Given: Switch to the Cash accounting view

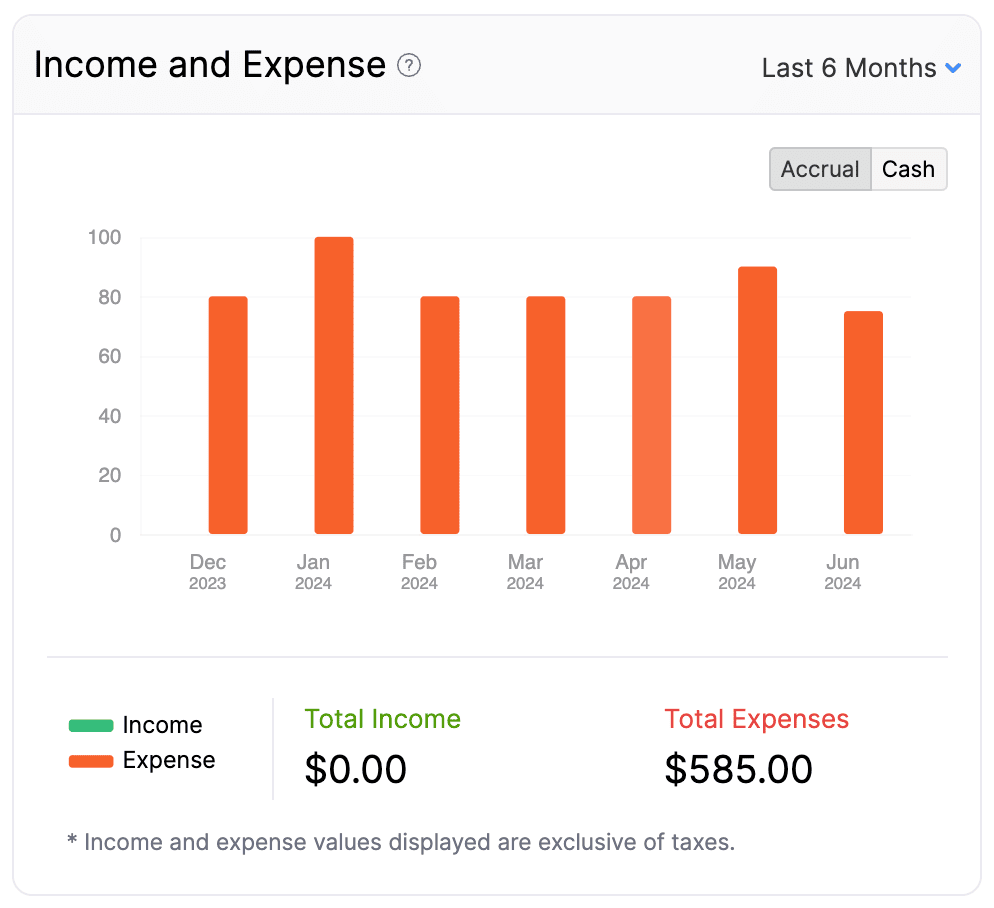Looking at the screenshot, I should point(908,169).
